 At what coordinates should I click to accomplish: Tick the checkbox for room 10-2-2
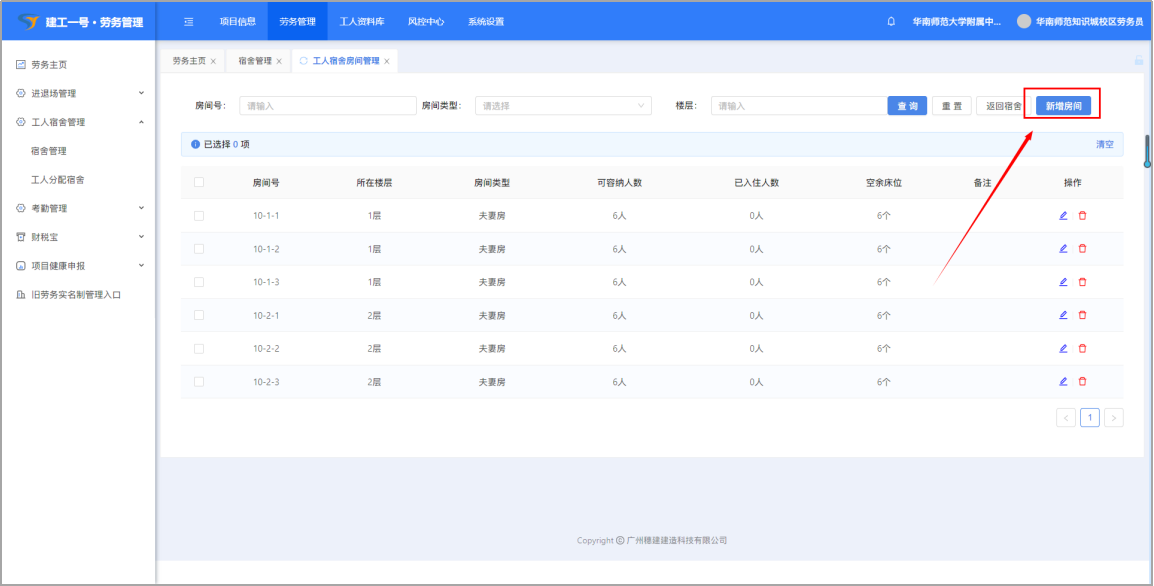point(199,349)
